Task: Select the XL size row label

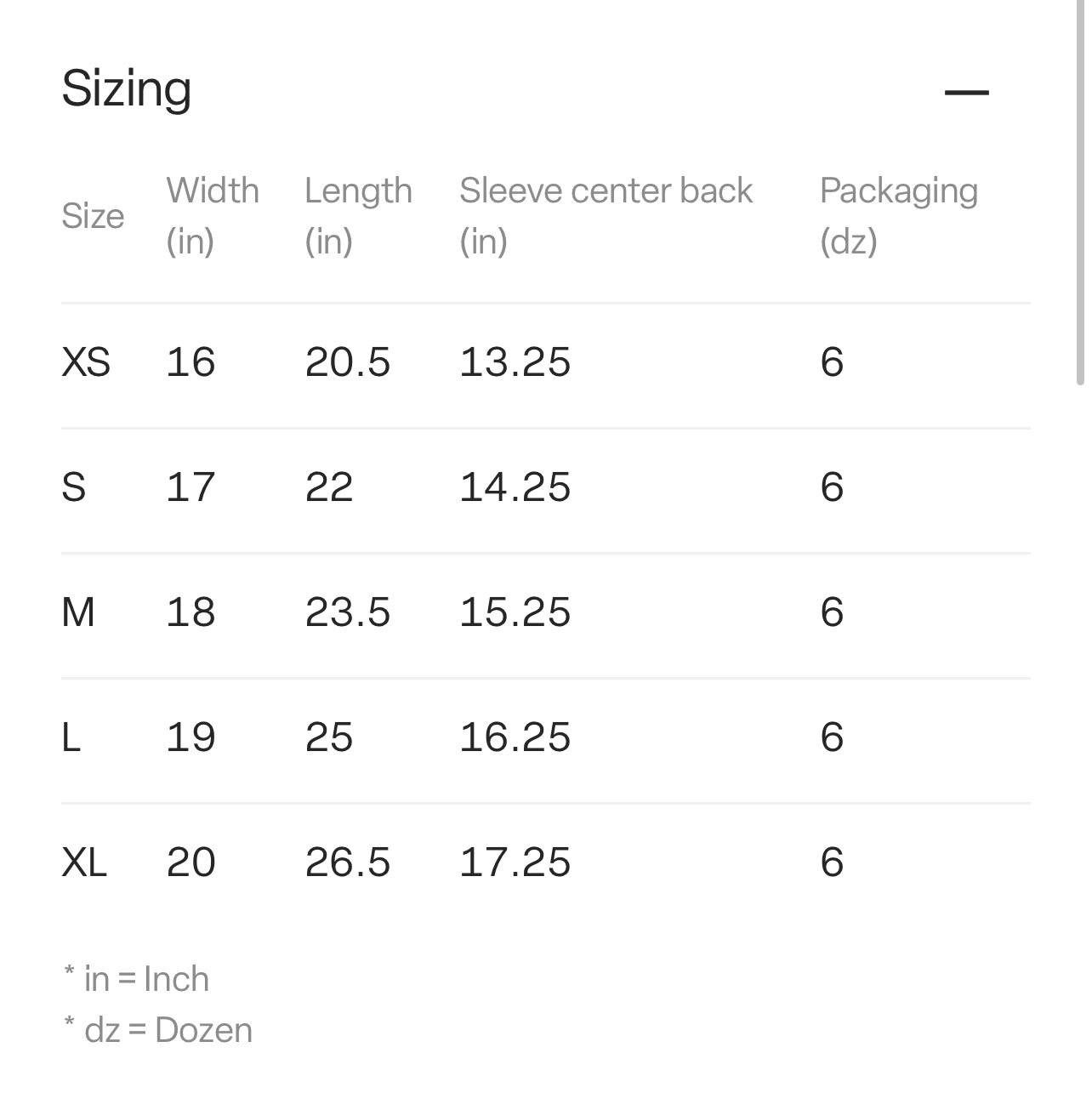Action: (84, 862)
